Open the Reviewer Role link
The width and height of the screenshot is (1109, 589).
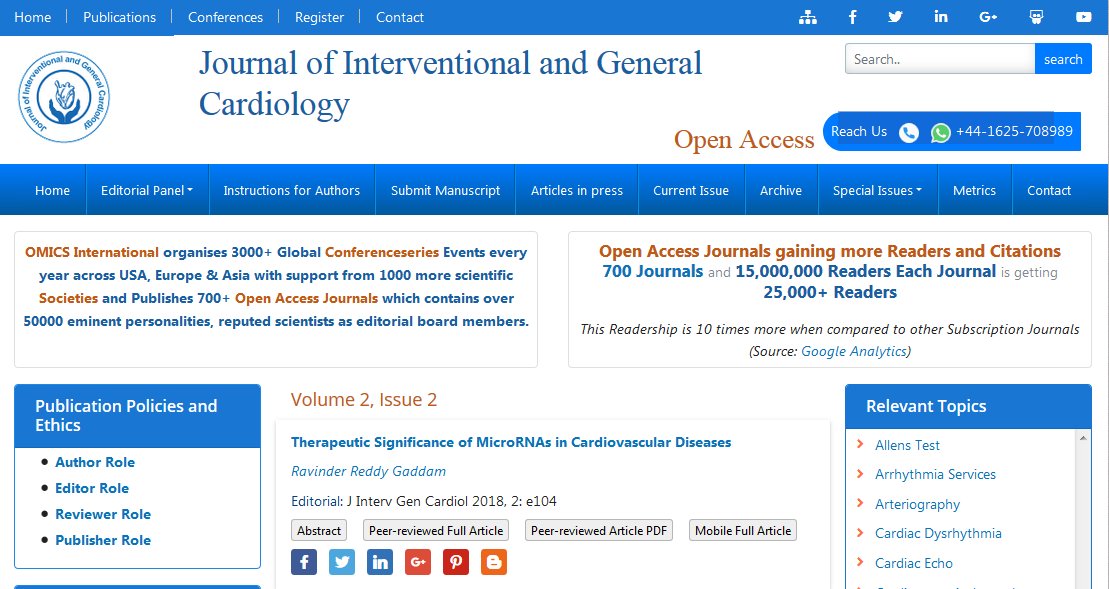(103, 514)
